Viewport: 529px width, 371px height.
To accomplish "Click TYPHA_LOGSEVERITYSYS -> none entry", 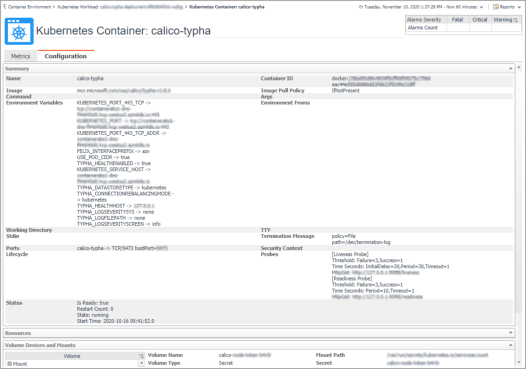I will (x=115, y=212).
